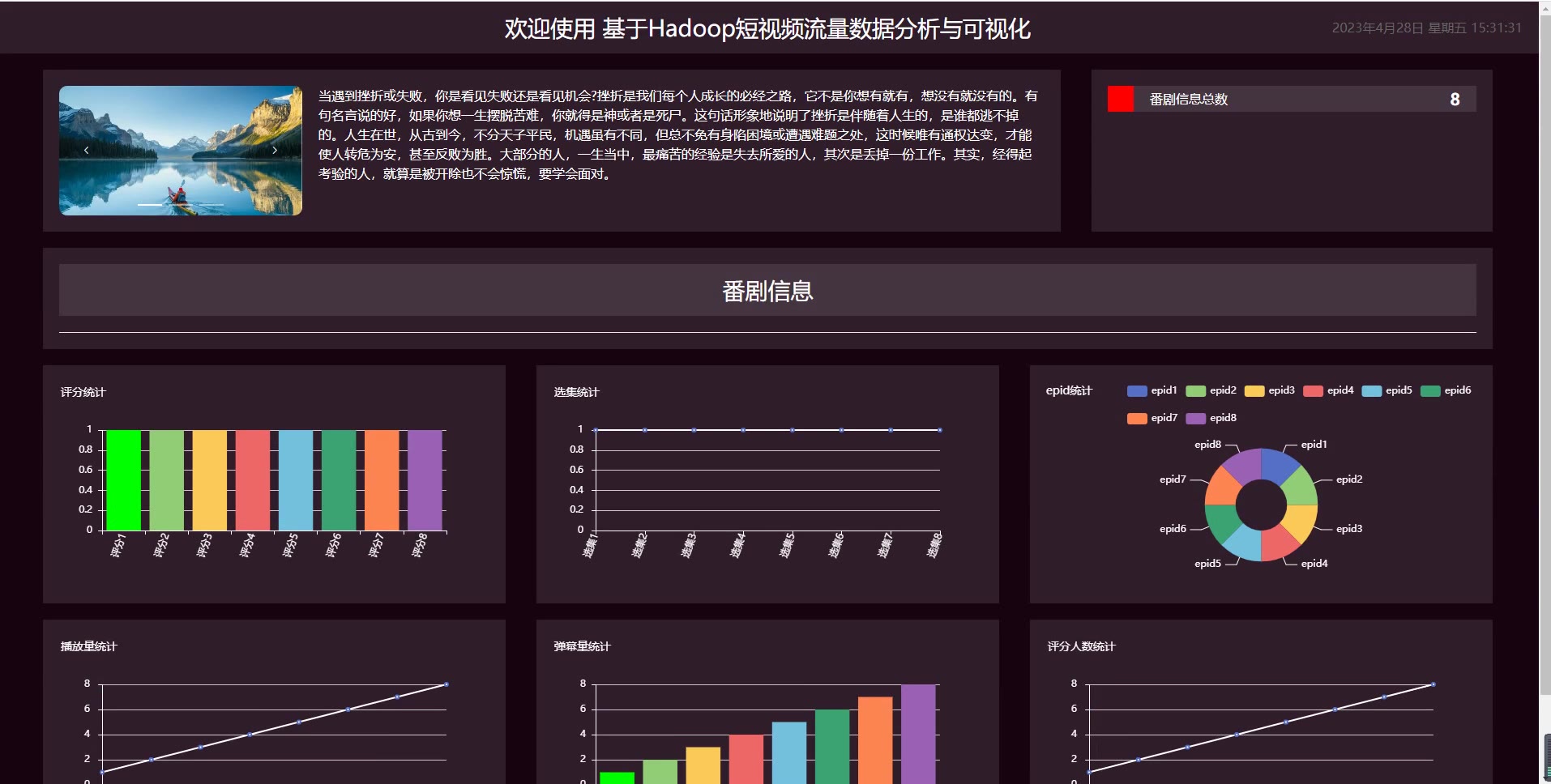The width and height of the screenshot is (1551, 784).
Task: Toggle epid3 legend item
Action: [x=1269, y=390]
